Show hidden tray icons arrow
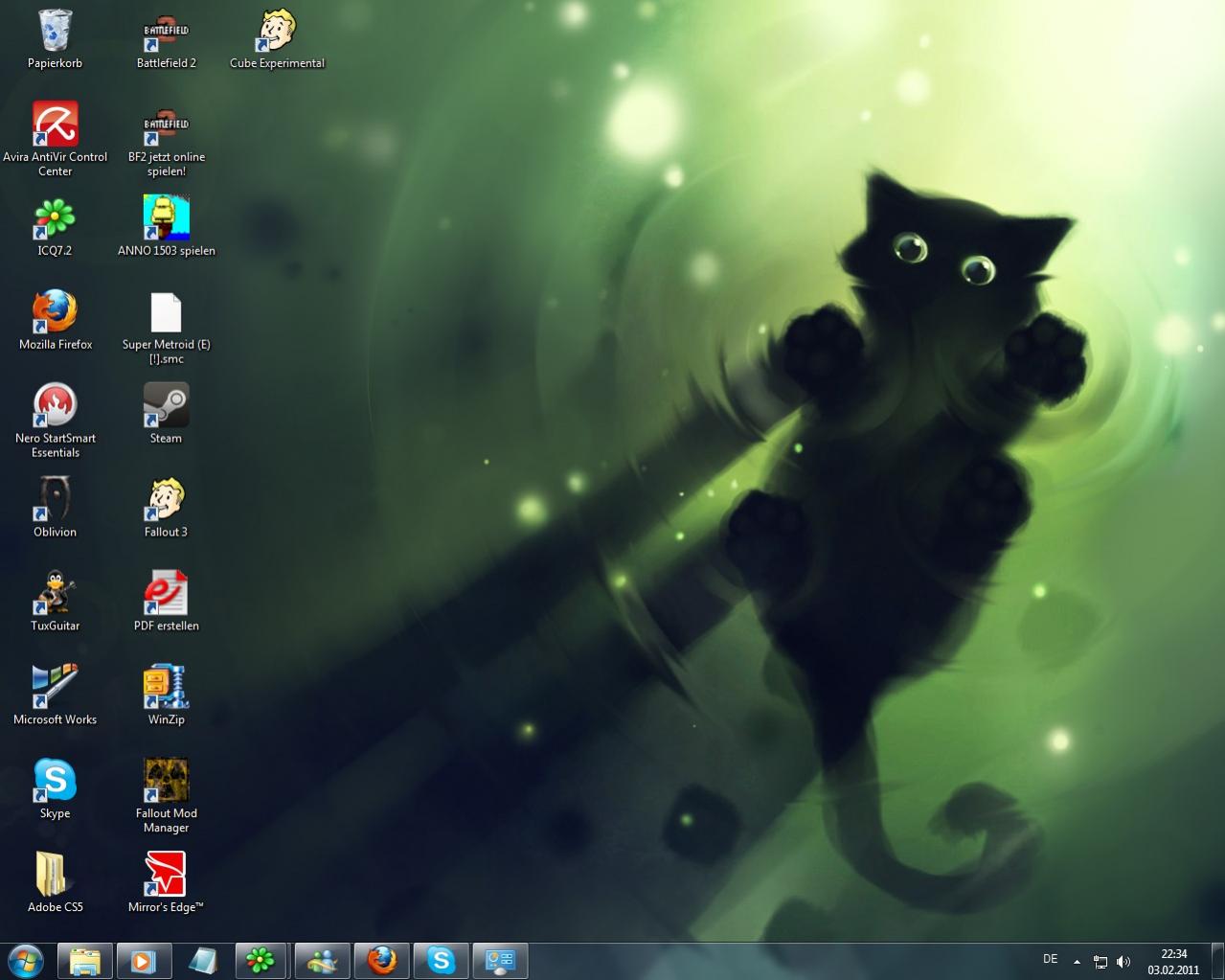This screenshot has height=980, width=1225. coord(1077,962)
